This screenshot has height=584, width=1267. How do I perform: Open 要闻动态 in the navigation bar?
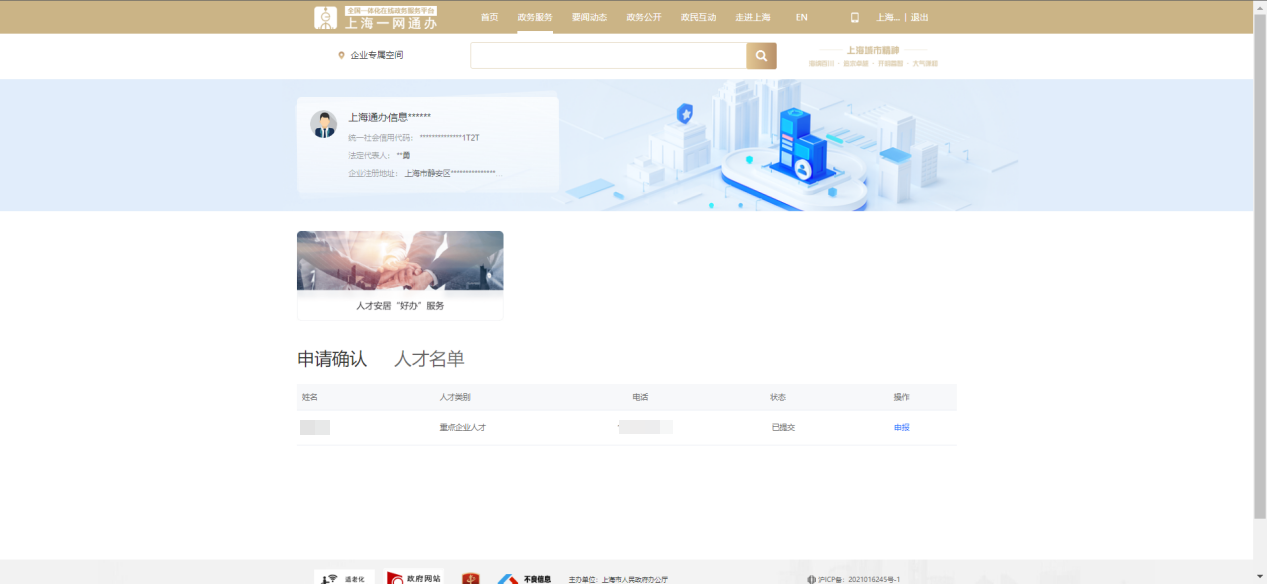589,17
